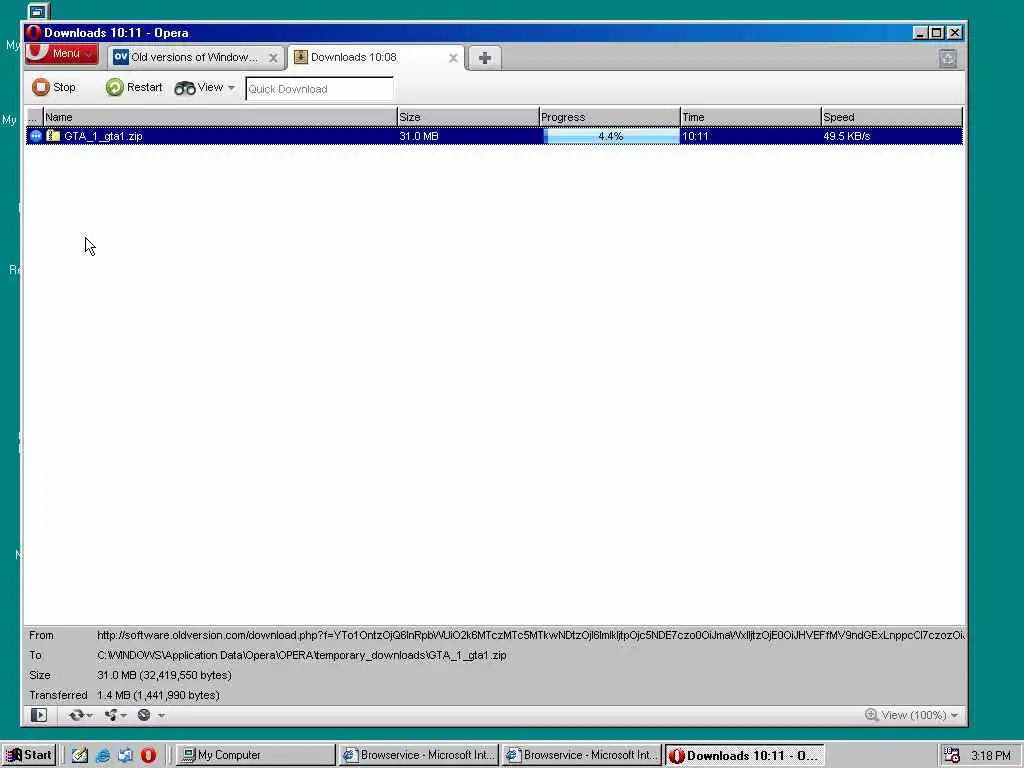
Task: Sort downloads by Speed column
Action: pos(891,117)
